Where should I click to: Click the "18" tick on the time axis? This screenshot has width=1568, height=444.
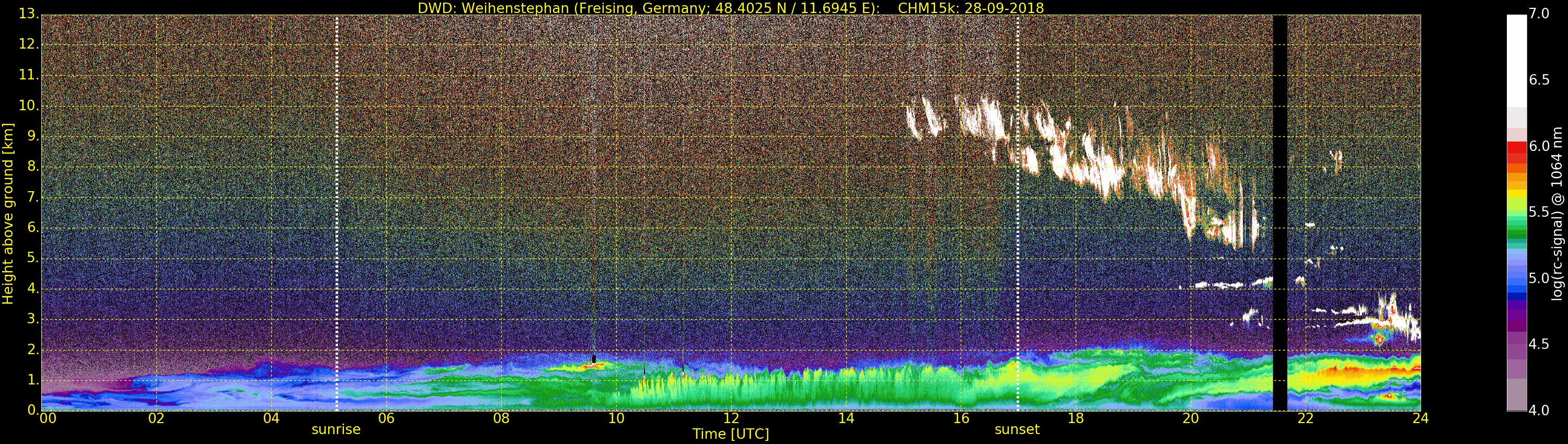[x=1076, y=418]
